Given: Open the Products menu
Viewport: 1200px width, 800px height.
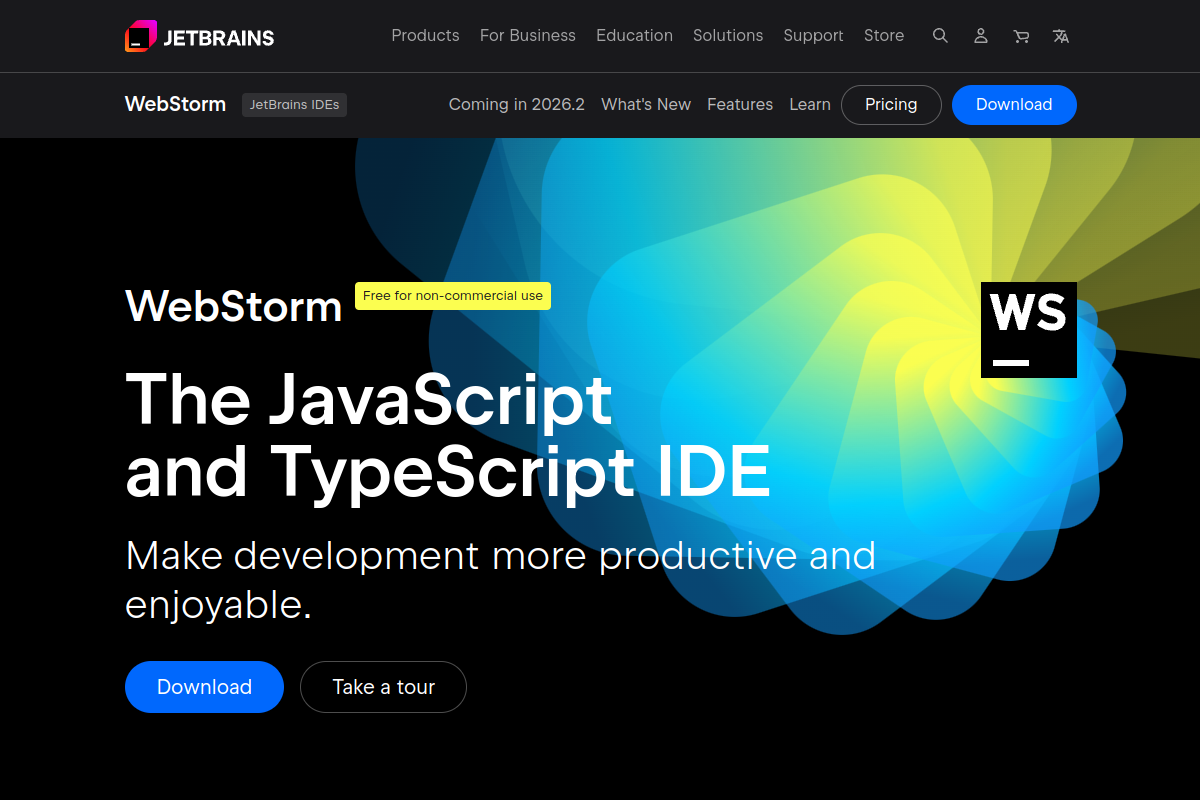Looking at the screenshot, I should (425, 35).
